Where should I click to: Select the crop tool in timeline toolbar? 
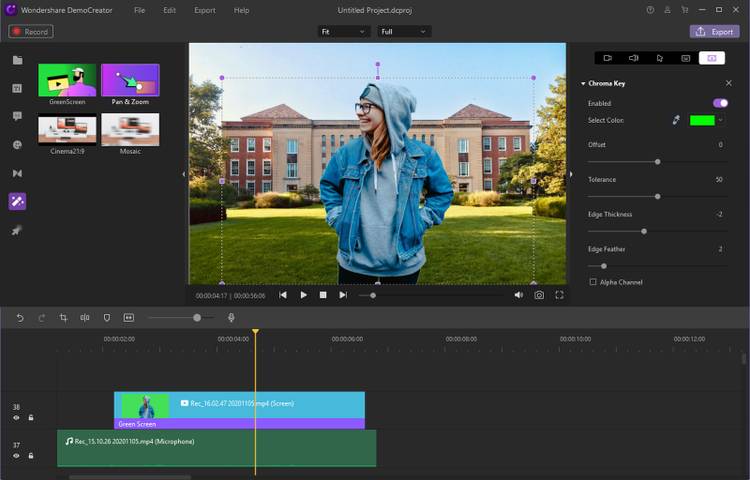coord(63,317)
